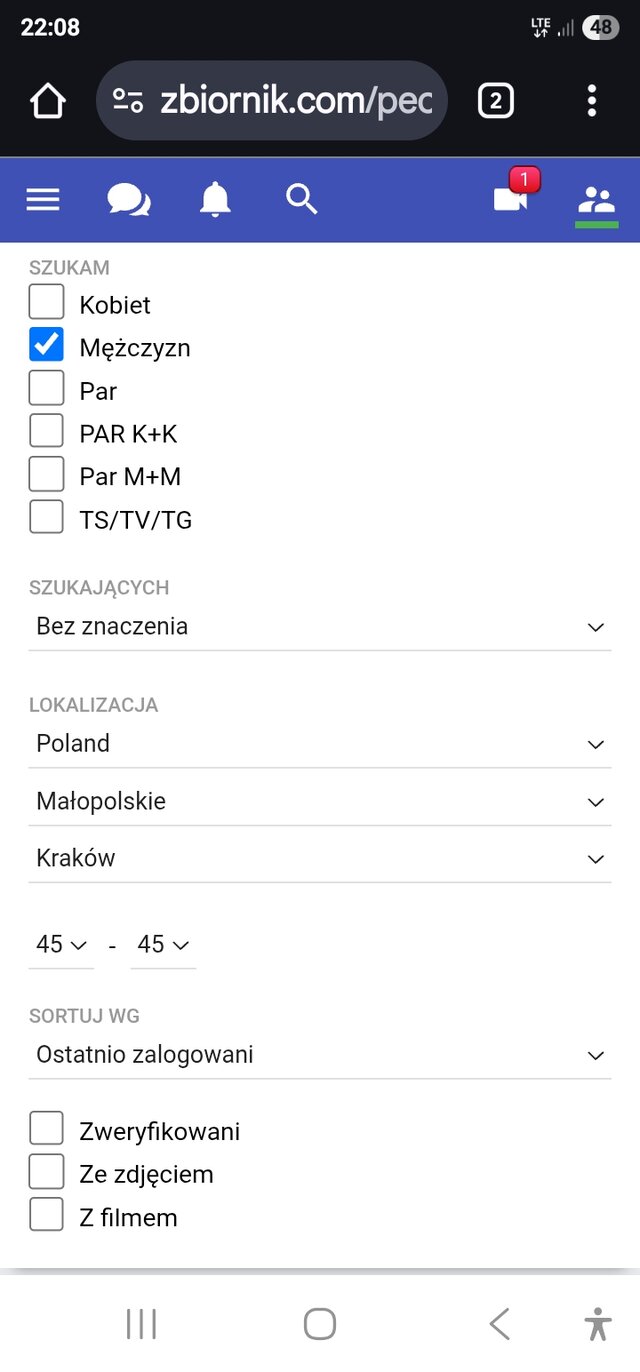Image resolution: width=640 pixels, height=1372 pixels.
Task: Open the chat messages icon
Action: (x=128, y=200)
